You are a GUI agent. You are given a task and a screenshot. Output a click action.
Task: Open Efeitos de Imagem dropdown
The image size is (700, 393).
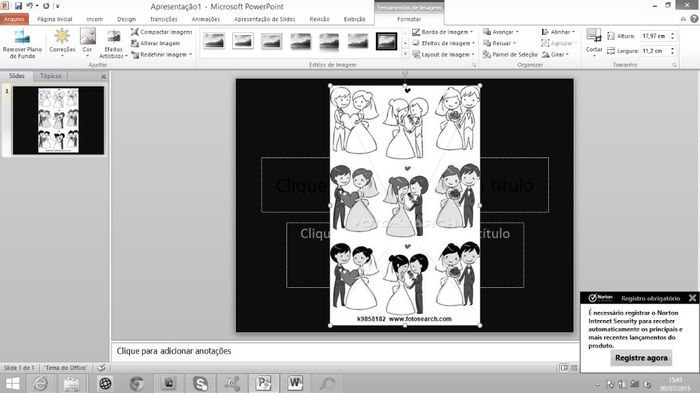click(443, 43)
